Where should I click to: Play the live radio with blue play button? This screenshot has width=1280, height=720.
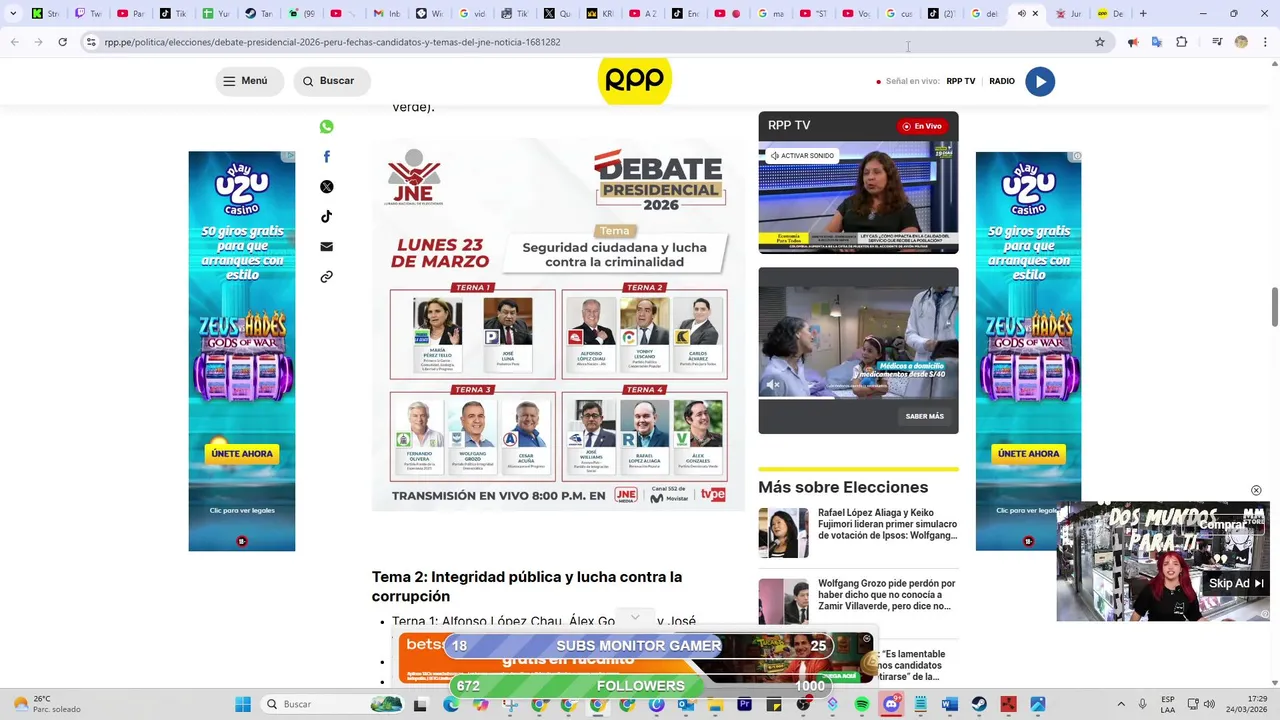click(1040, 82)
